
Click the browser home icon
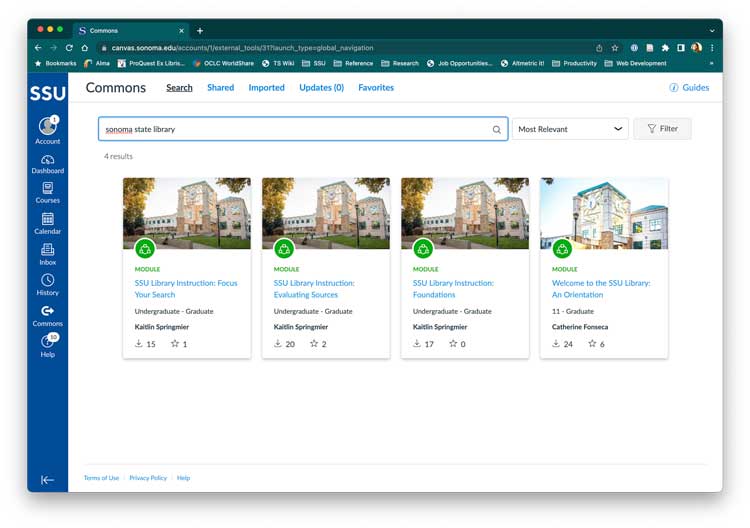pyautogui.click(x=85, y=48)
